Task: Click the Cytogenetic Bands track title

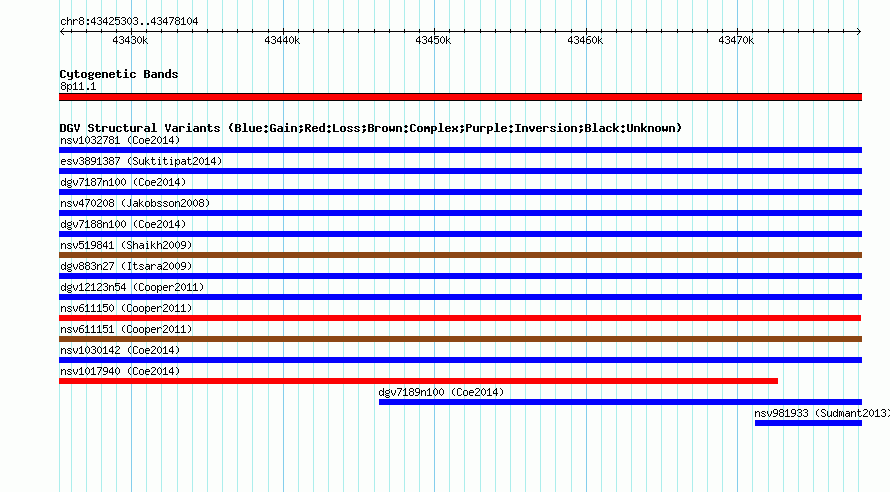Action: point(119,74)
